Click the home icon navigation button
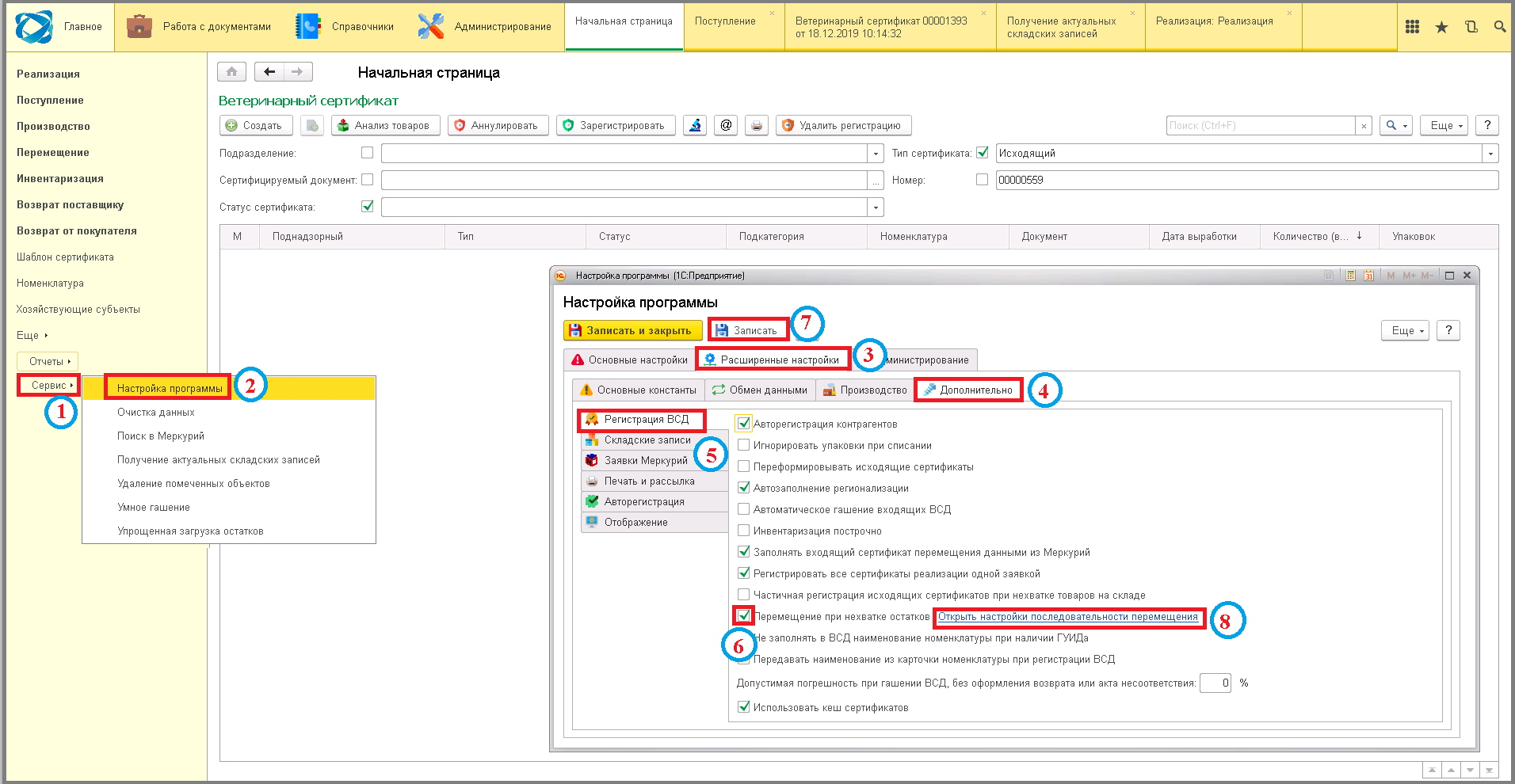Viewport: 1515px width, 784px height. click(231, 72)
